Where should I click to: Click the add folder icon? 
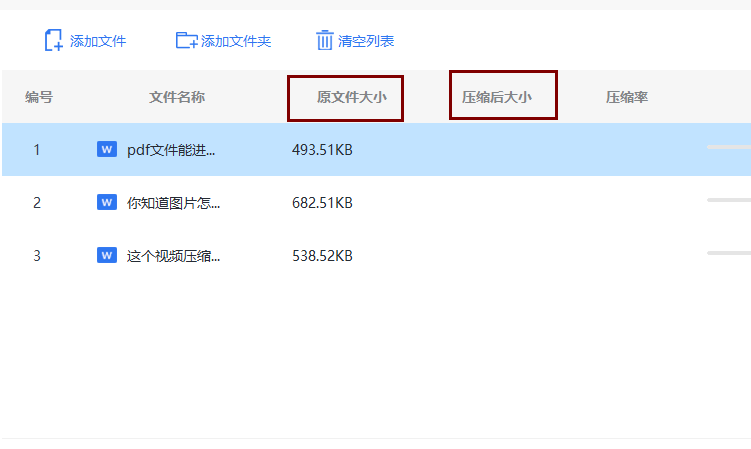coord(186,40)
